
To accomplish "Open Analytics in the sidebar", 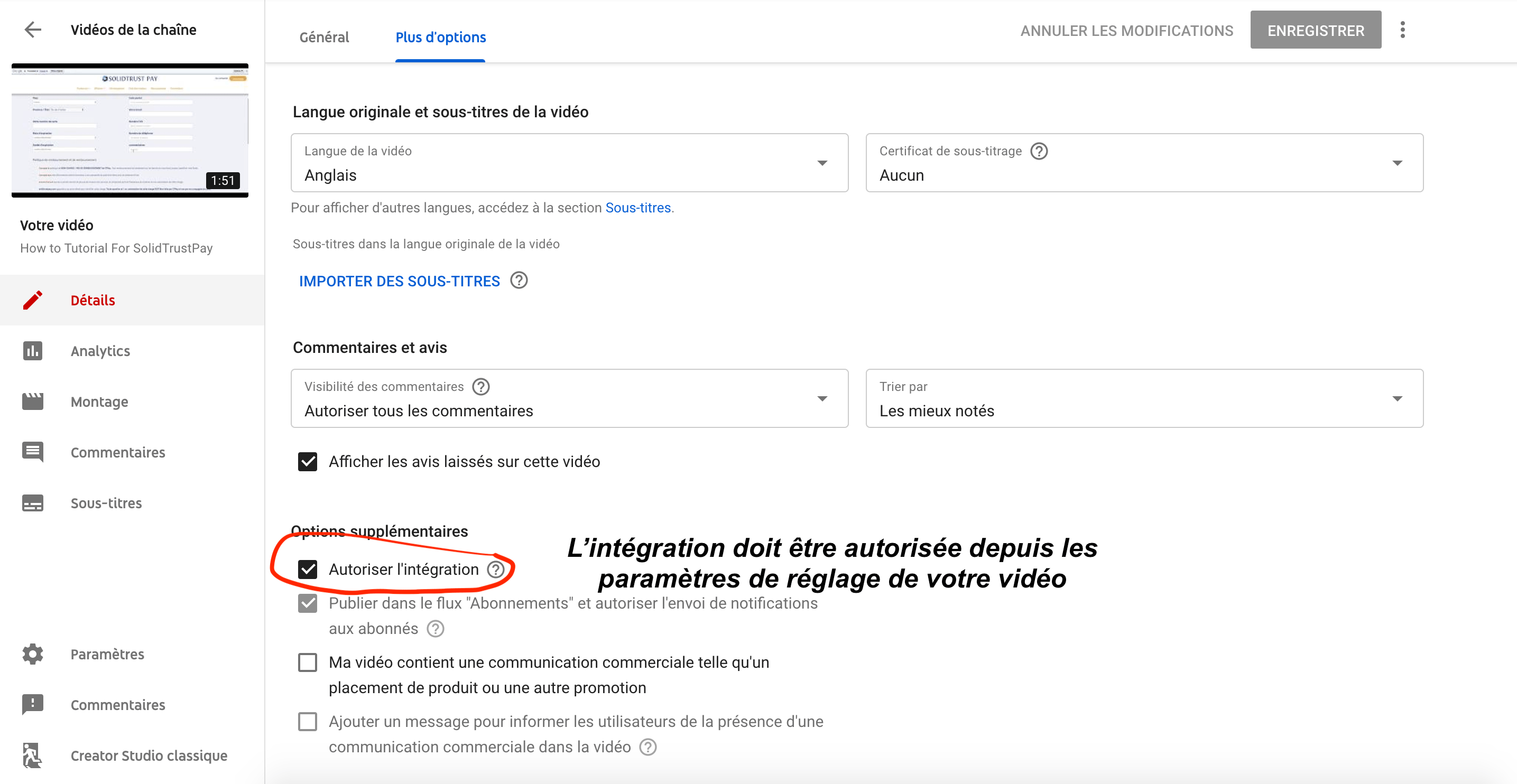I will click(x=132, y=351).
